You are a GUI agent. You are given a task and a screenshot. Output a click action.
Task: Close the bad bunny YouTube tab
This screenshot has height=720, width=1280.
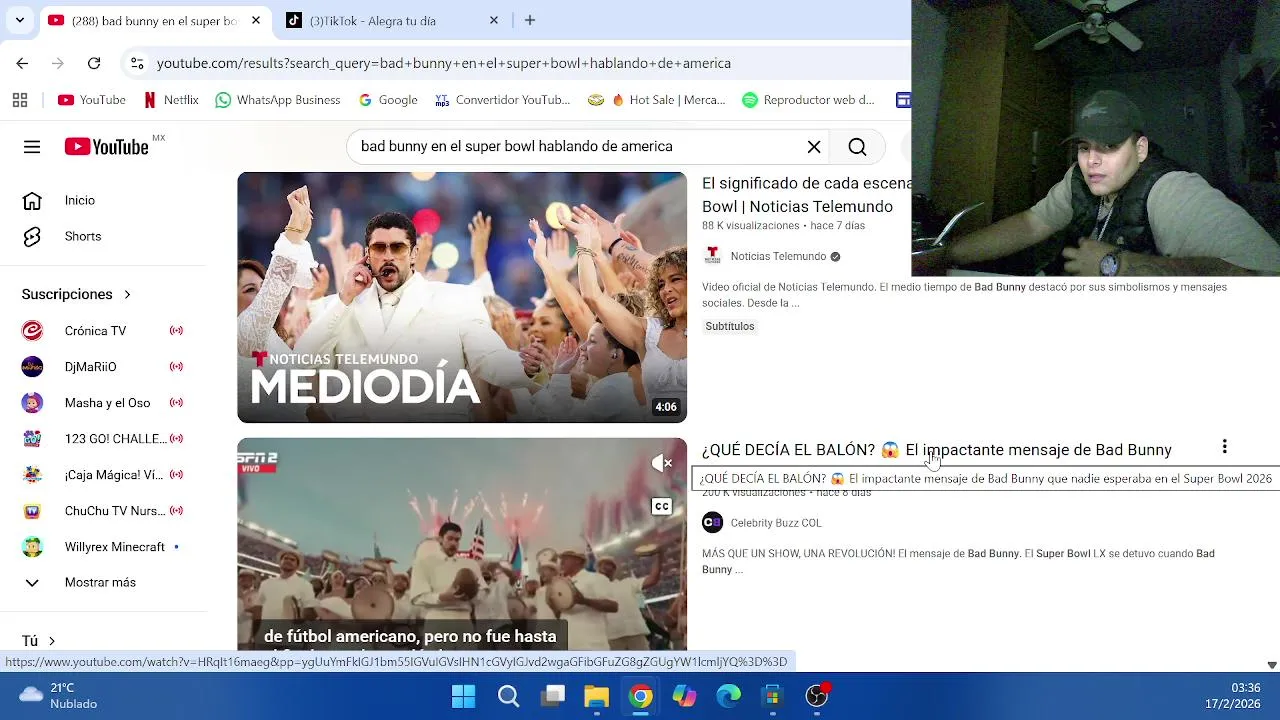pyautogui.click(x=256, y=20)
